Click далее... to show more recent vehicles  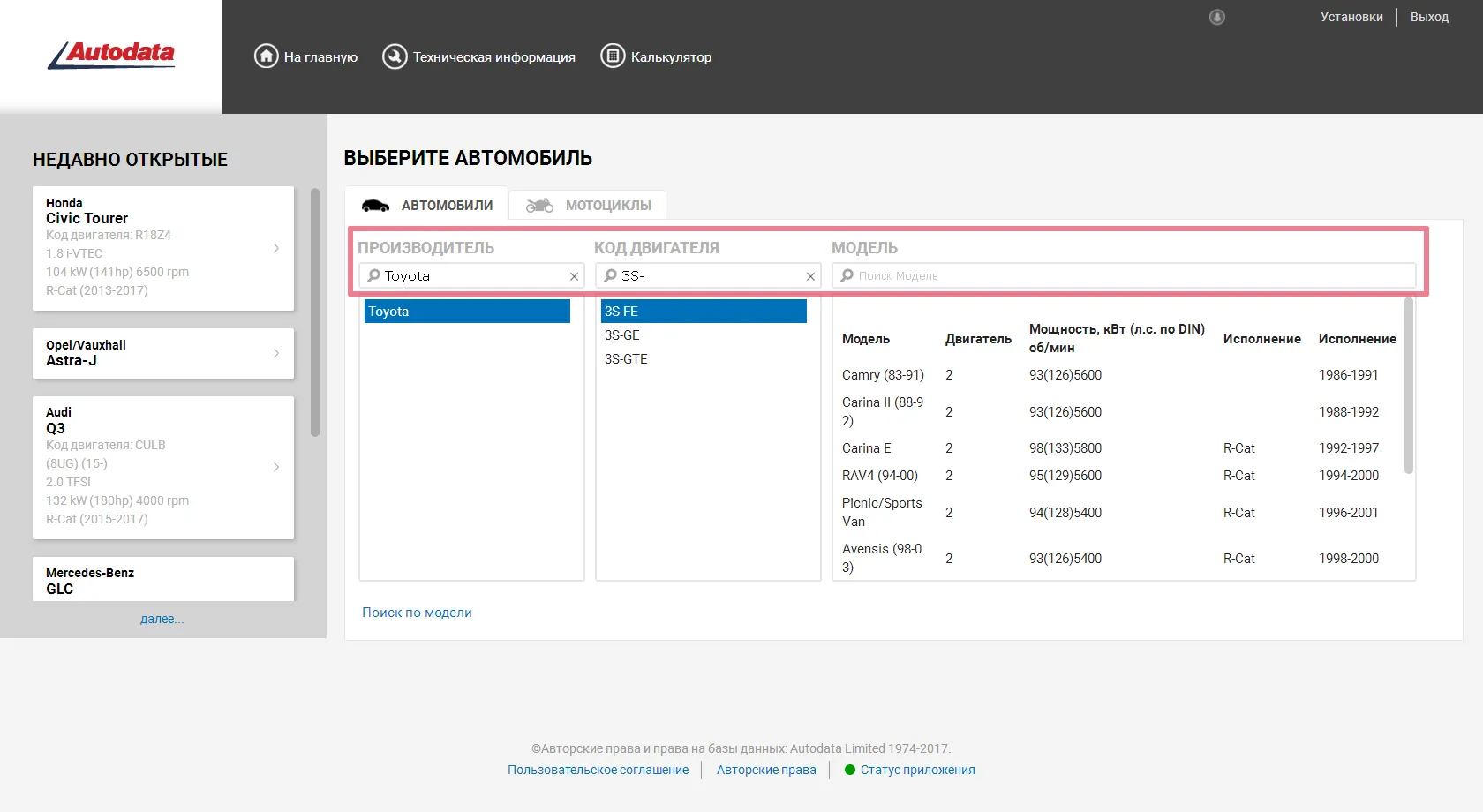click(x=162, y=619)
